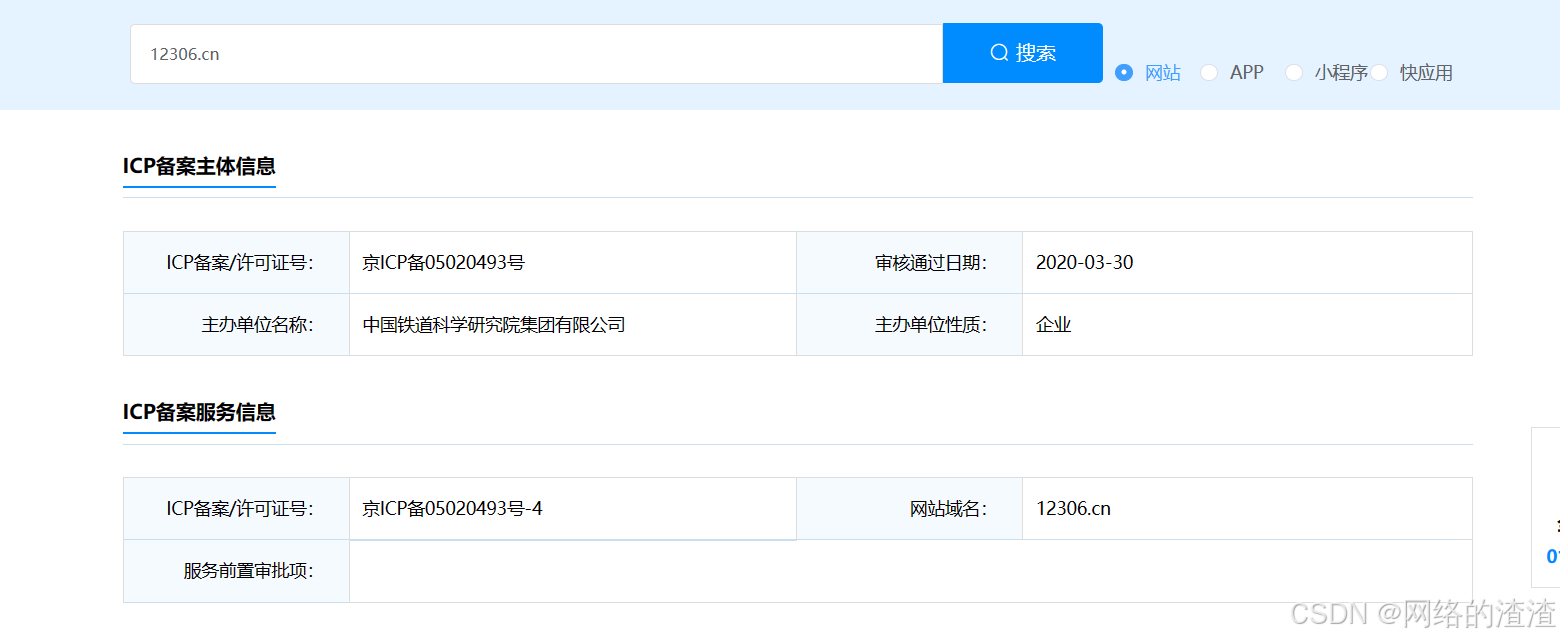
Task: Click the 网站域名 label
Action: [949, 509]
